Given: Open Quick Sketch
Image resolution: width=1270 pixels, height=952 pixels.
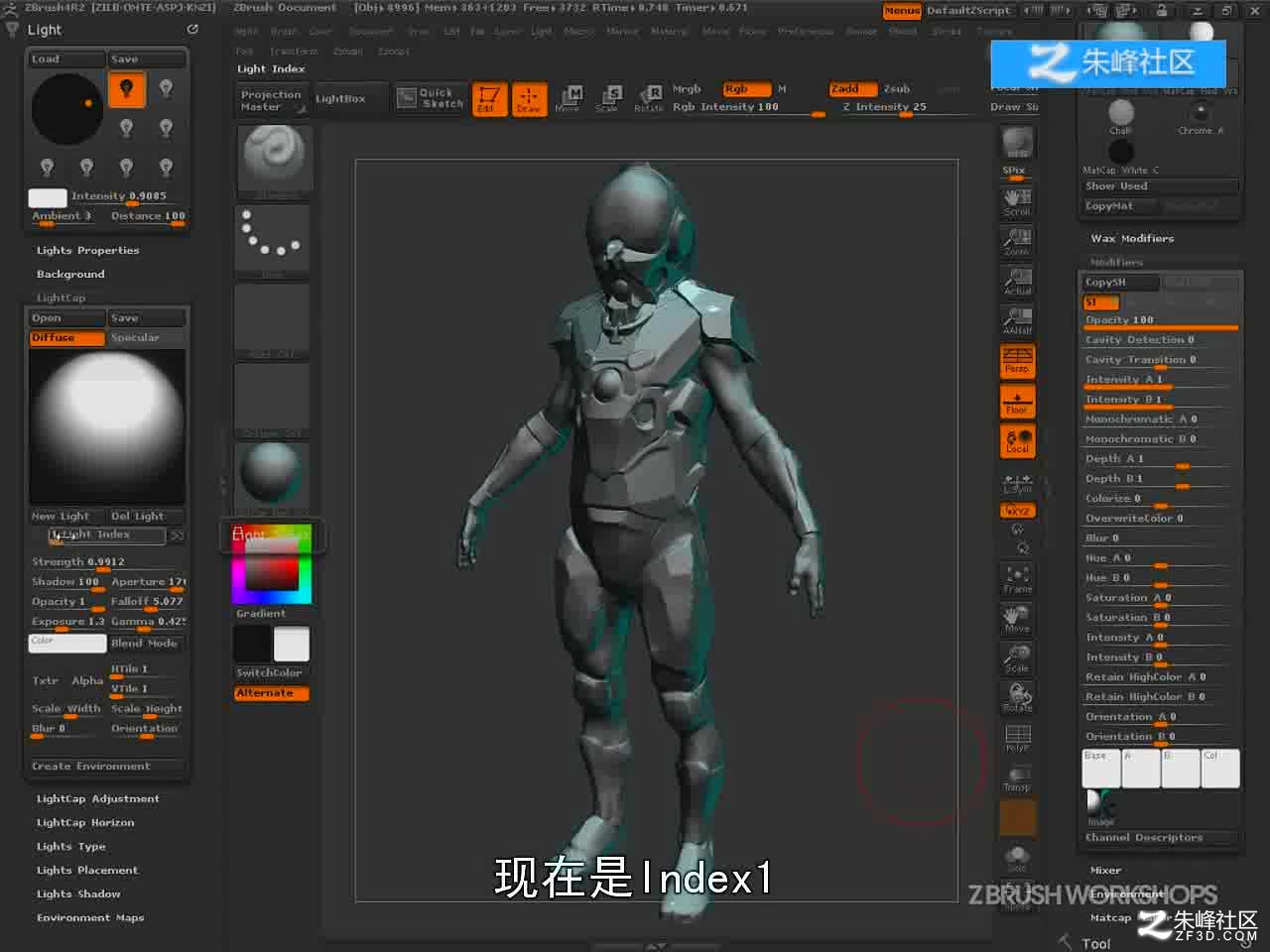Looking at the screenshot, I should point(431,98).
